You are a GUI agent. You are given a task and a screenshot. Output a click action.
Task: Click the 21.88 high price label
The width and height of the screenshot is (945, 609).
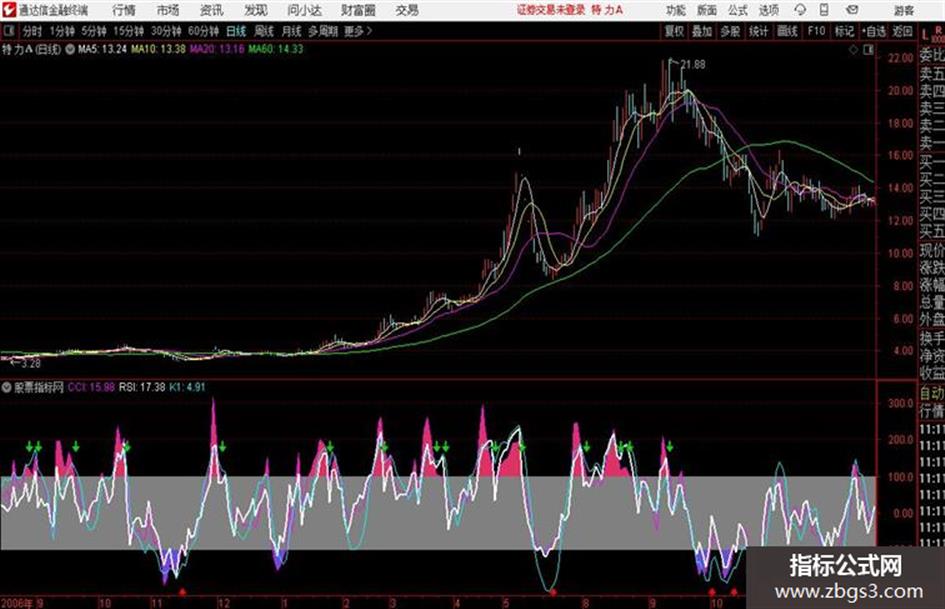point(693,64)
